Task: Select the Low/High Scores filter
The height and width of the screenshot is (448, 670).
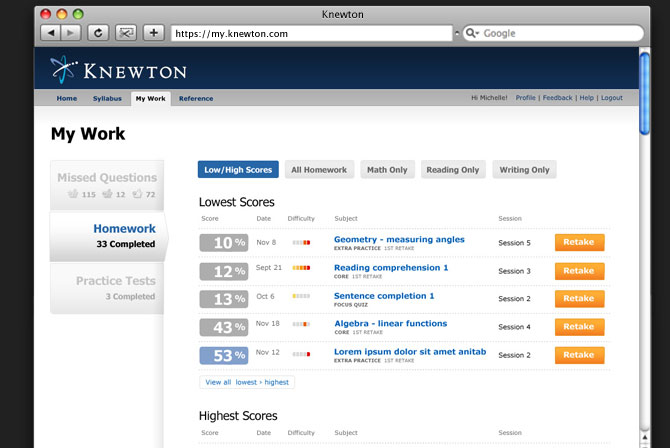Action: 237,170
